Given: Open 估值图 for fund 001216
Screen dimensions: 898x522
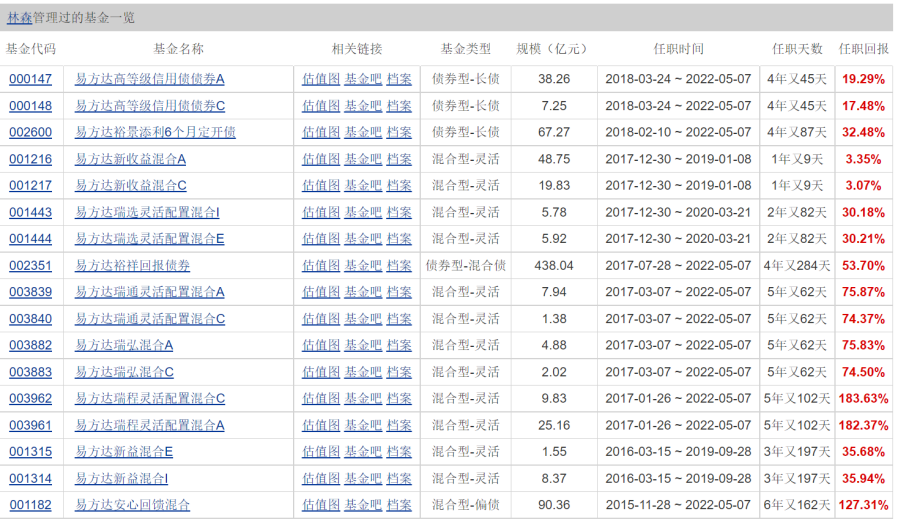Looking at the screenshot, I should 321,159.
